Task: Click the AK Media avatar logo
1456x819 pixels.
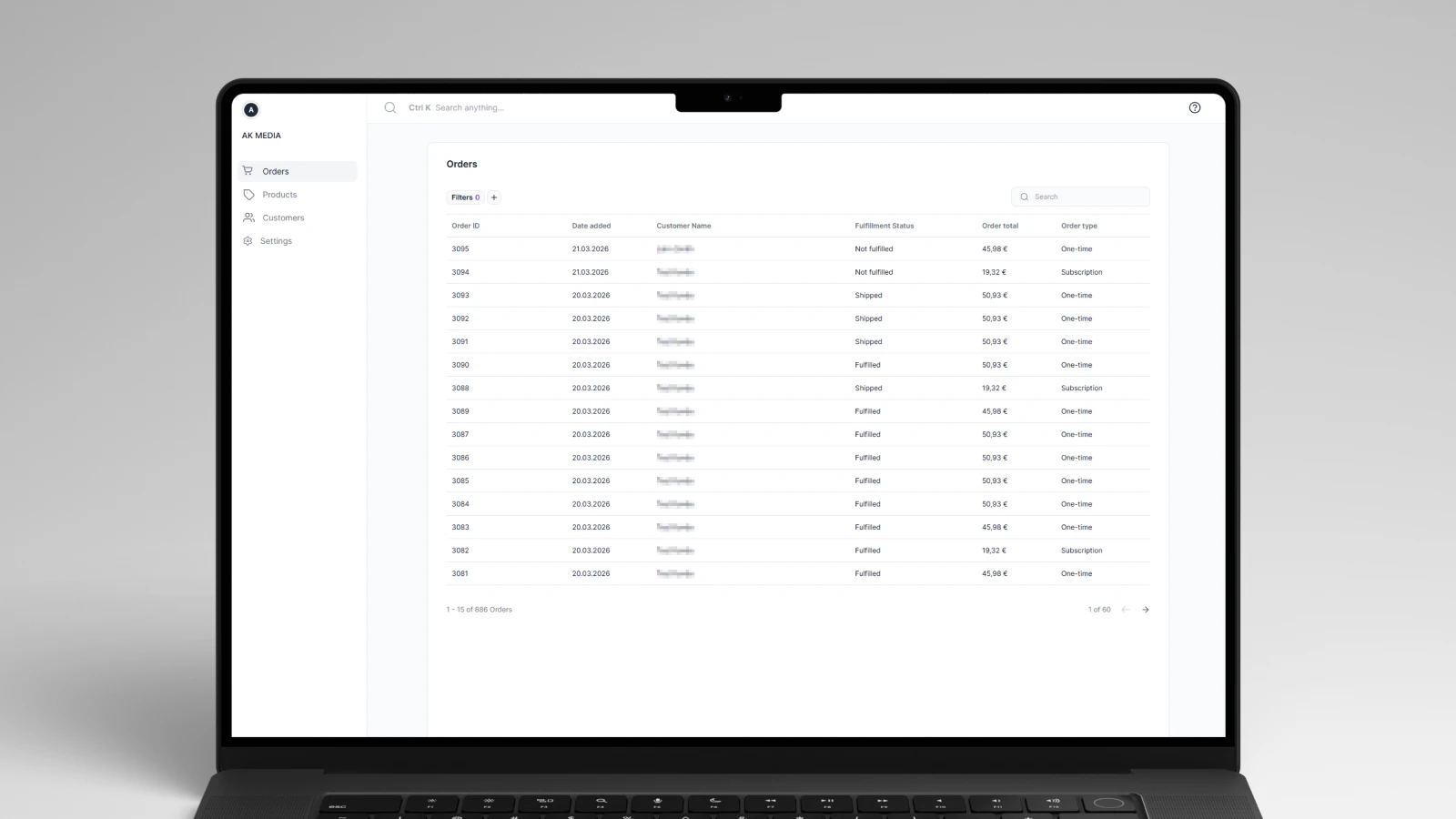Action: tap(251, 110)
